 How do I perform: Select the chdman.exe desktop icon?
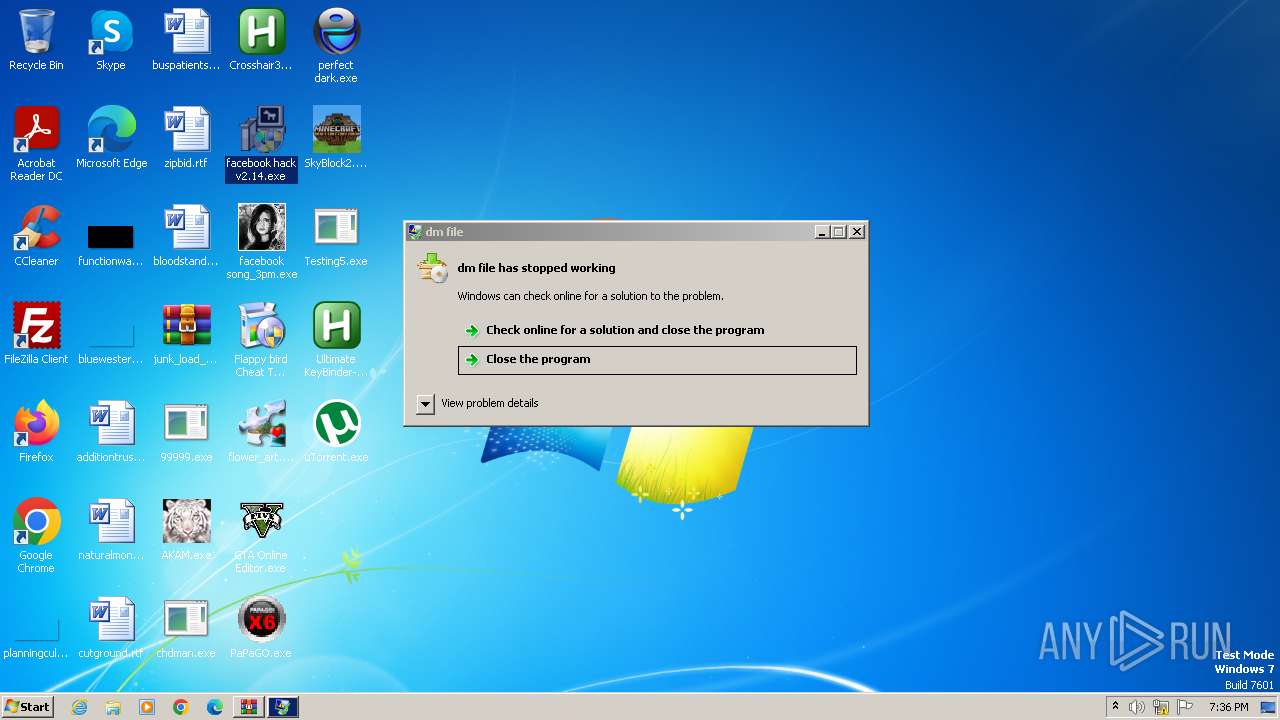point(186,629)
